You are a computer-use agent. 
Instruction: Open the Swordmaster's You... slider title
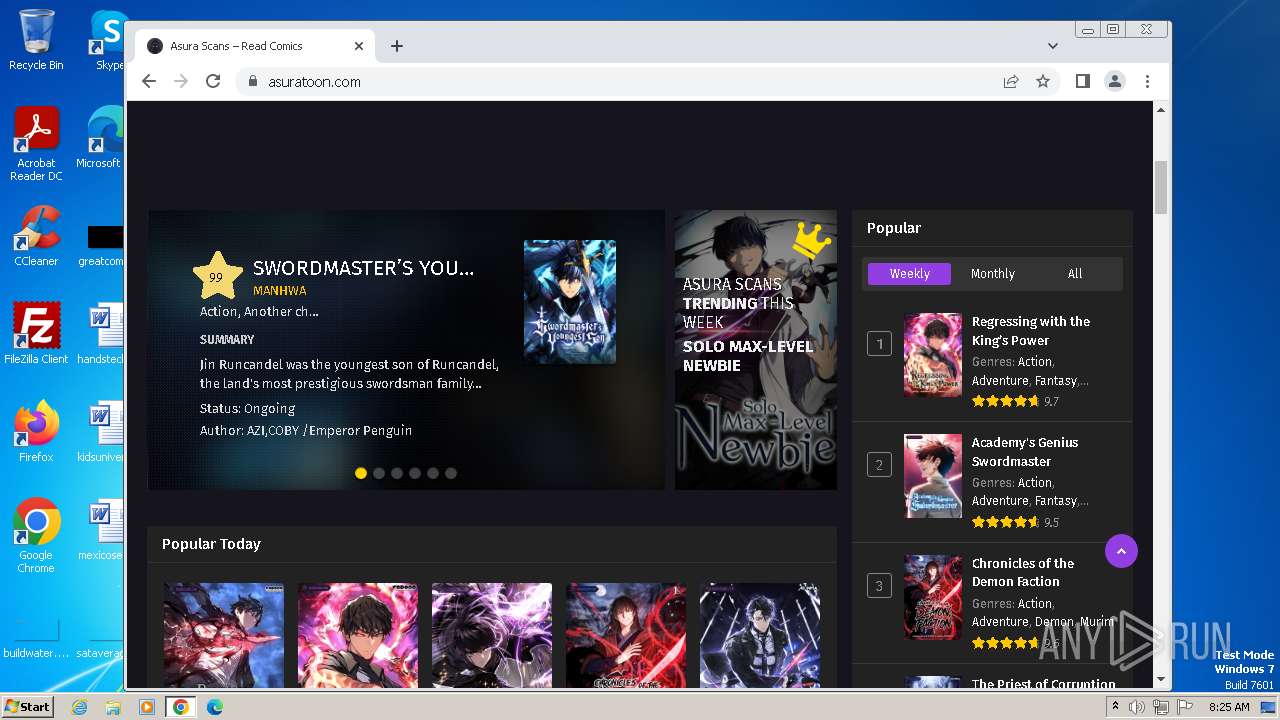pos(363,268)
